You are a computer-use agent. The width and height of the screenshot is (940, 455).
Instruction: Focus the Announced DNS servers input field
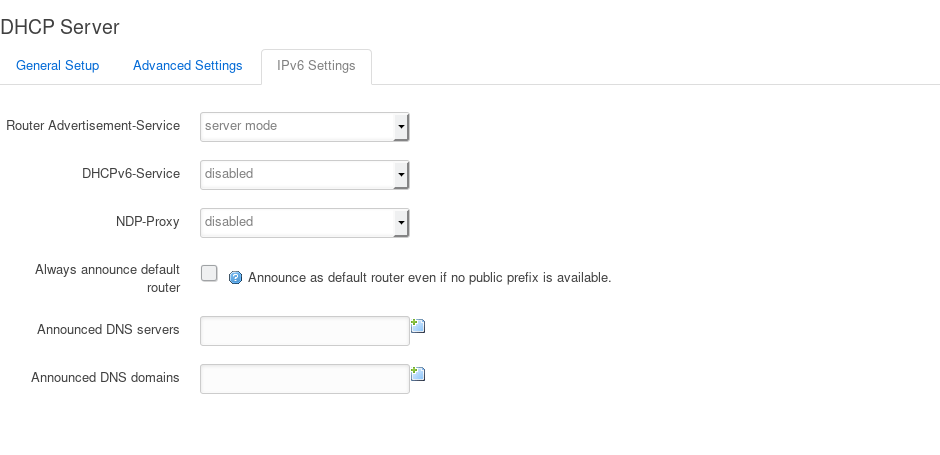pos(305,331)
